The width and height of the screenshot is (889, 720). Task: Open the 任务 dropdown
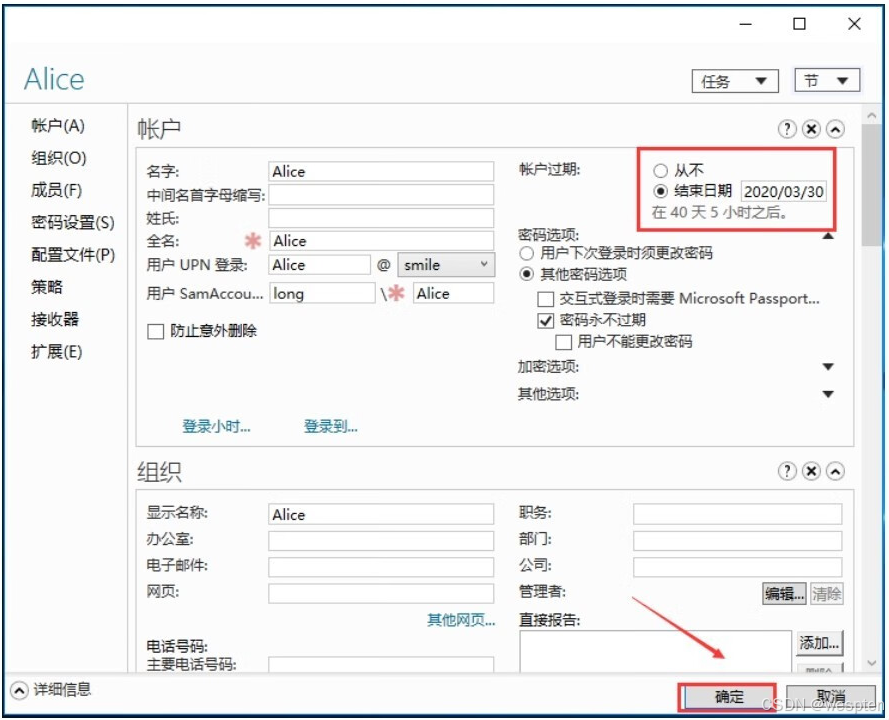(735, 81)
